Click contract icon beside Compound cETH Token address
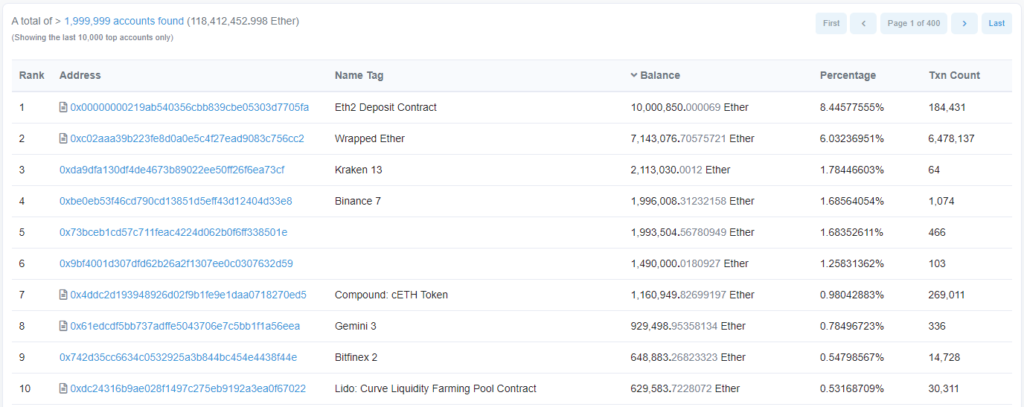 pos(64,295)
